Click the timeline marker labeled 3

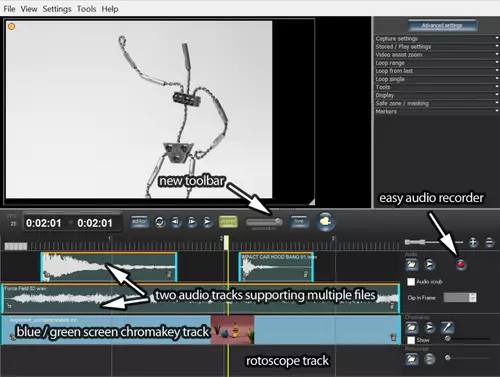point(333,239)
